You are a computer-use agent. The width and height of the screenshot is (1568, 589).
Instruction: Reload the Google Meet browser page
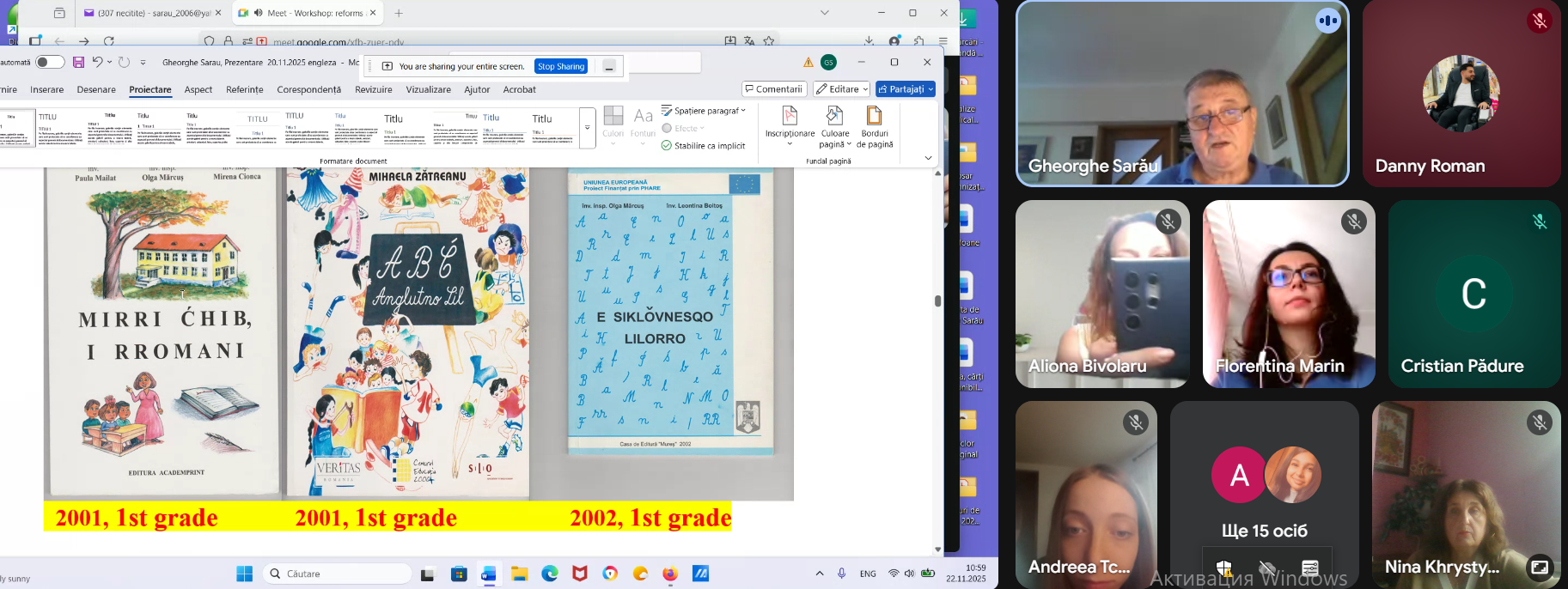tap(109, 40)
